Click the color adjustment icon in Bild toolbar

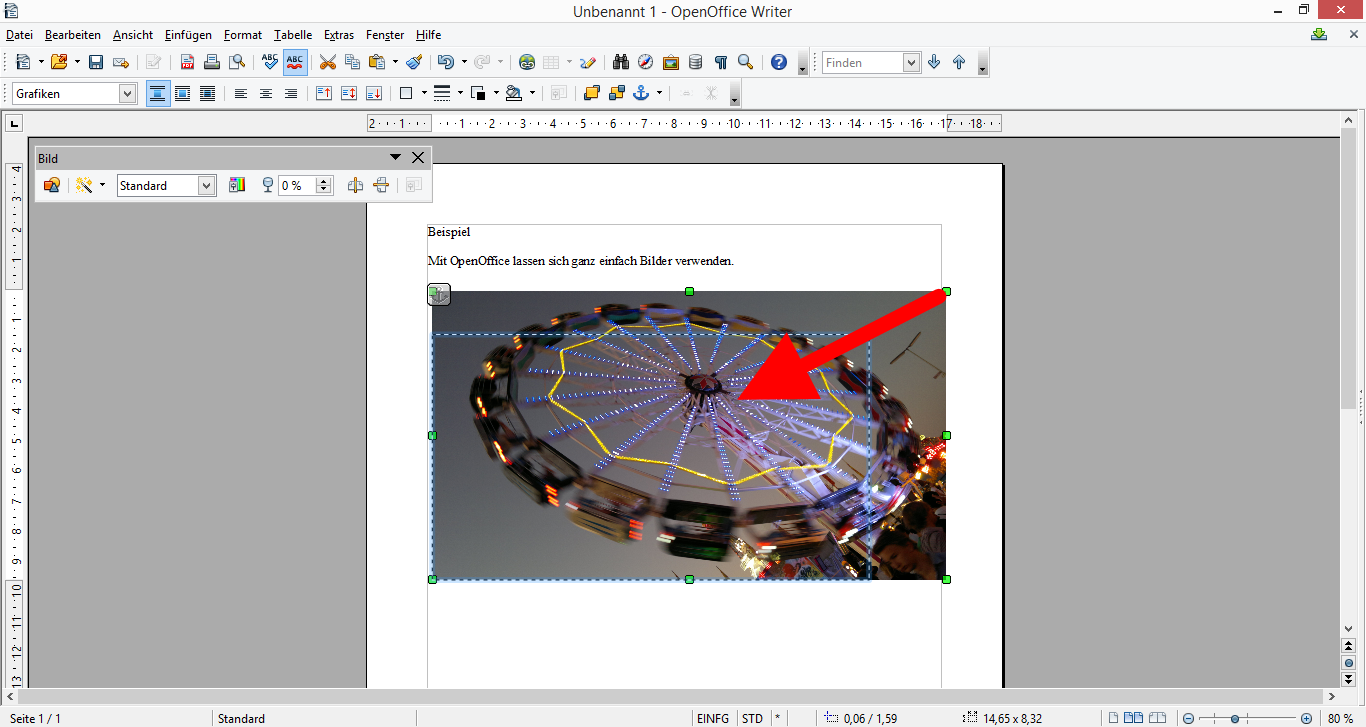[237, 185]
